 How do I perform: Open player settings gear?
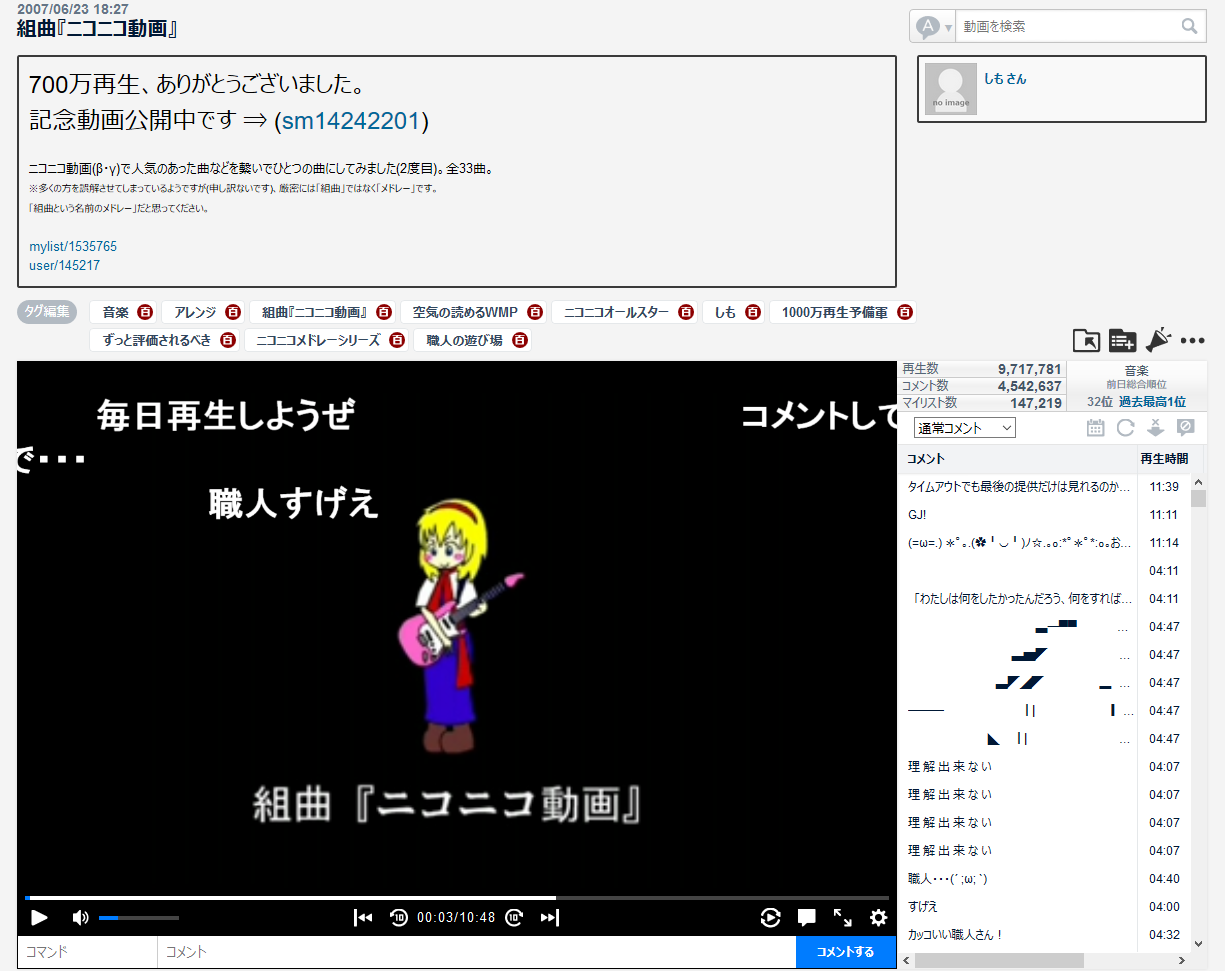878,917
